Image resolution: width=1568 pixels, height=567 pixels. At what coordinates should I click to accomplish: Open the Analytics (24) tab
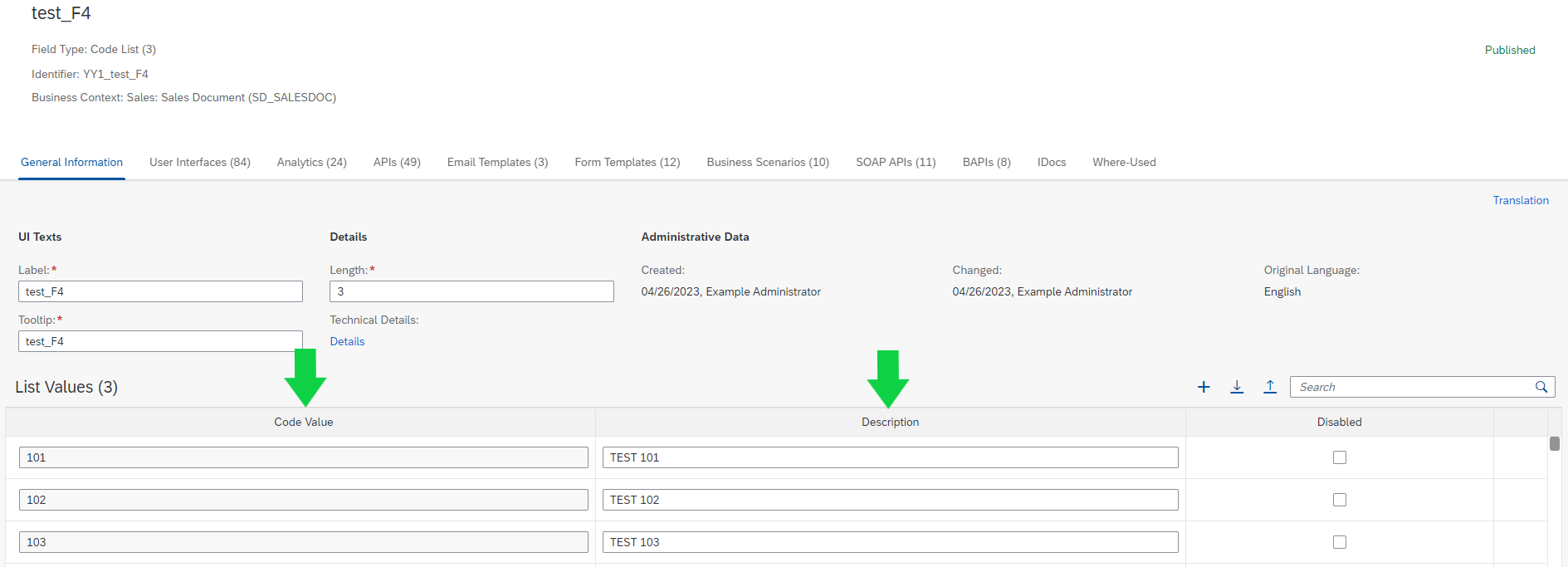(x=312, y=162)
